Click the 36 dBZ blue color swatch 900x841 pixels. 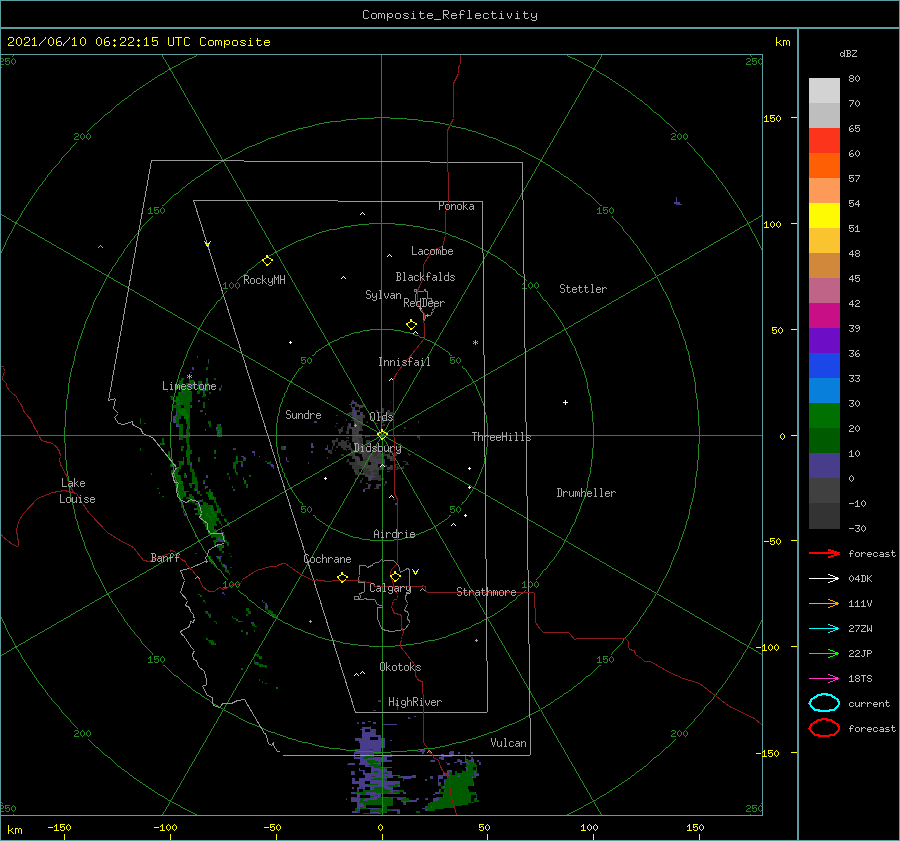[824, 365]
